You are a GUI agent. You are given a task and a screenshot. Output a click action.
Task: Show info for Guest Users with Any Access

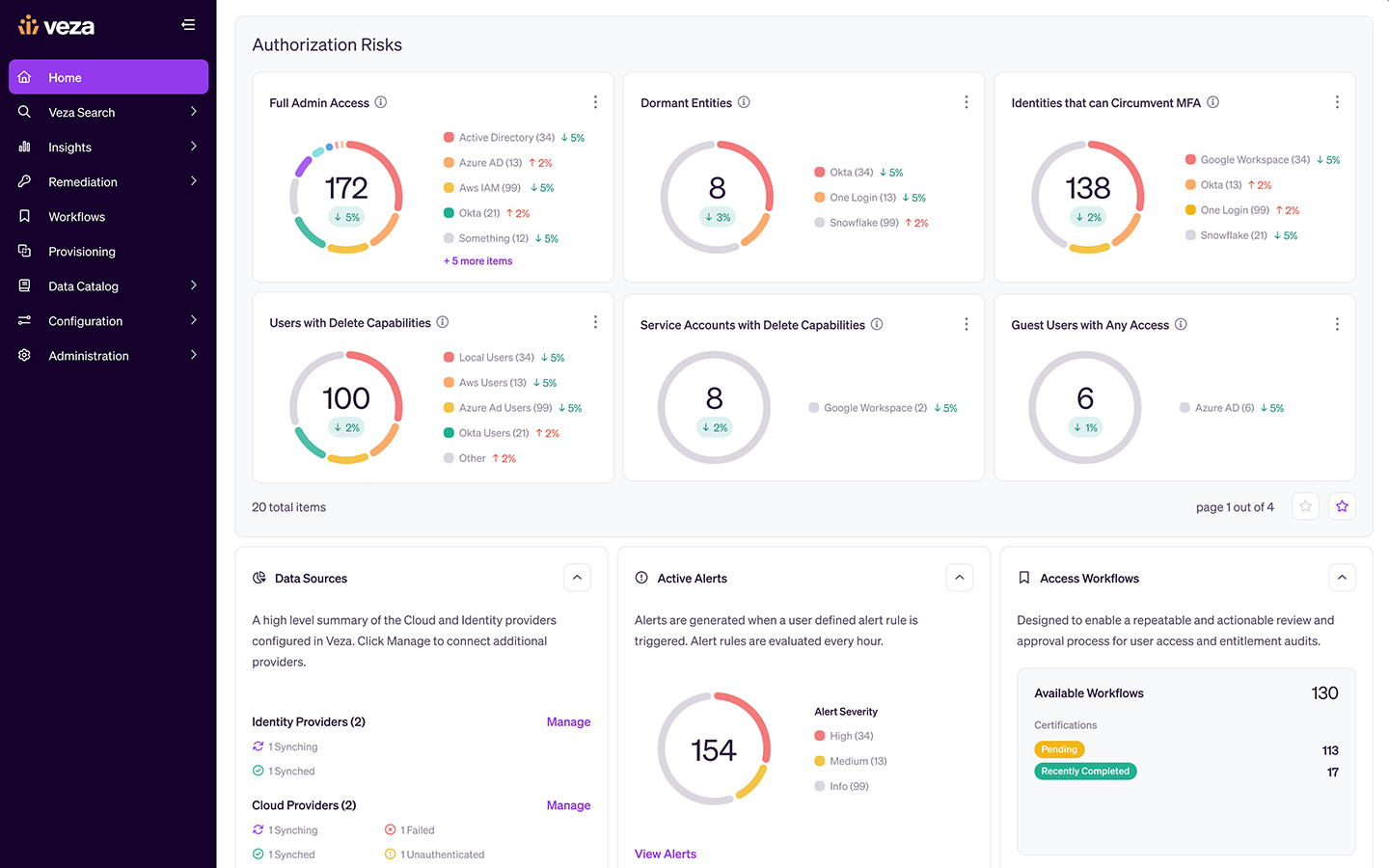[x=1181, y=324]
